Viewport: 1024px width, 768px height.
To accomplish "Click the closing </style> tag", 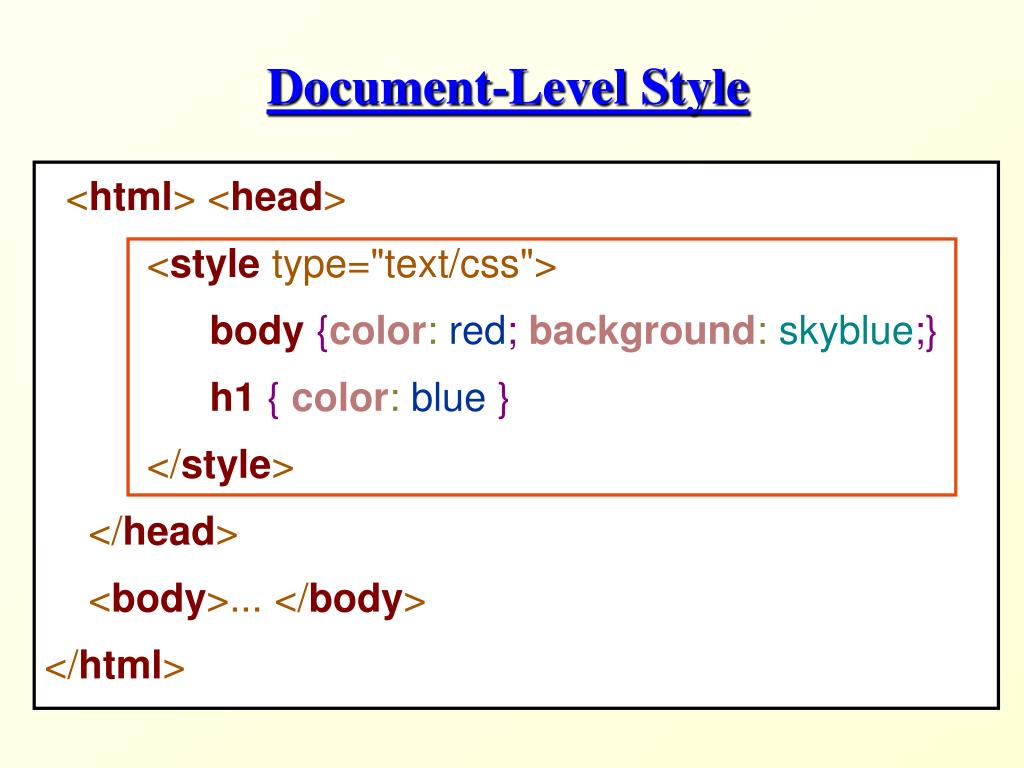I will [220, 466].
